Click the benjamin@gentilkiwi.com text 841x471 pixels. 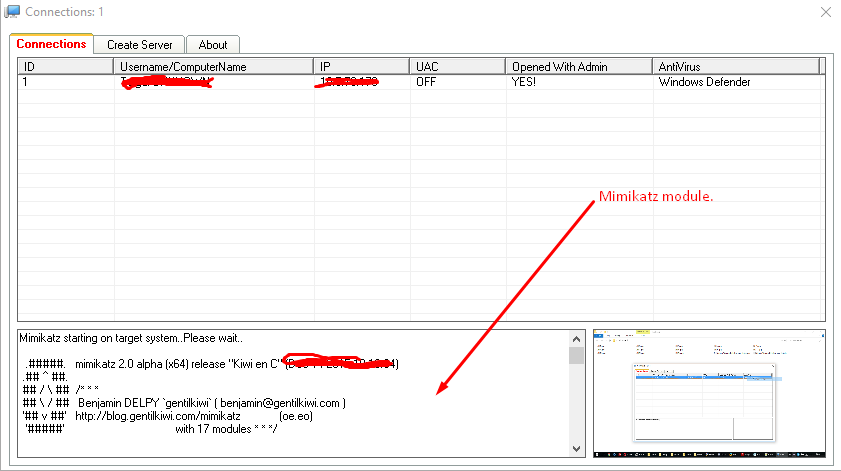pos(280,403)
